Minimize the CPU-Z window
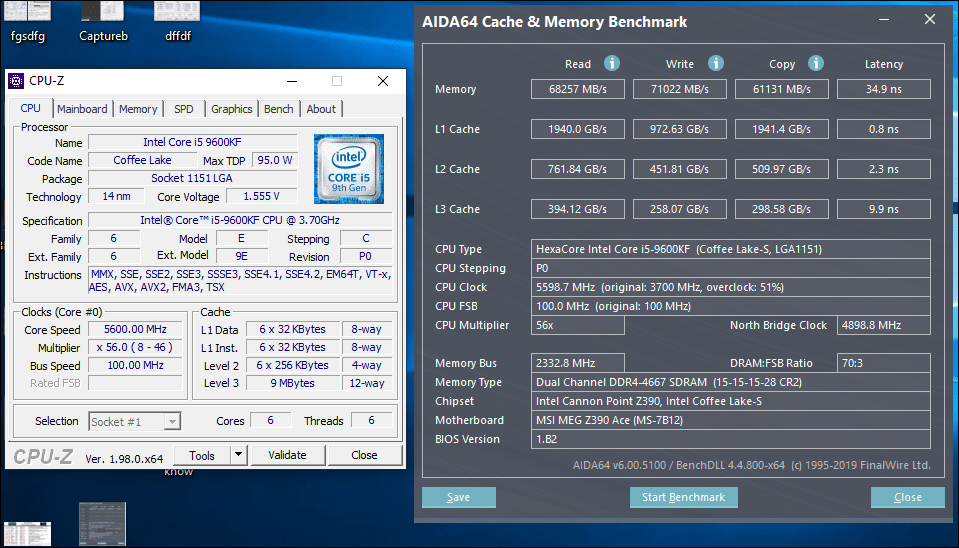 pyautogui.click(x=292, y=81)
